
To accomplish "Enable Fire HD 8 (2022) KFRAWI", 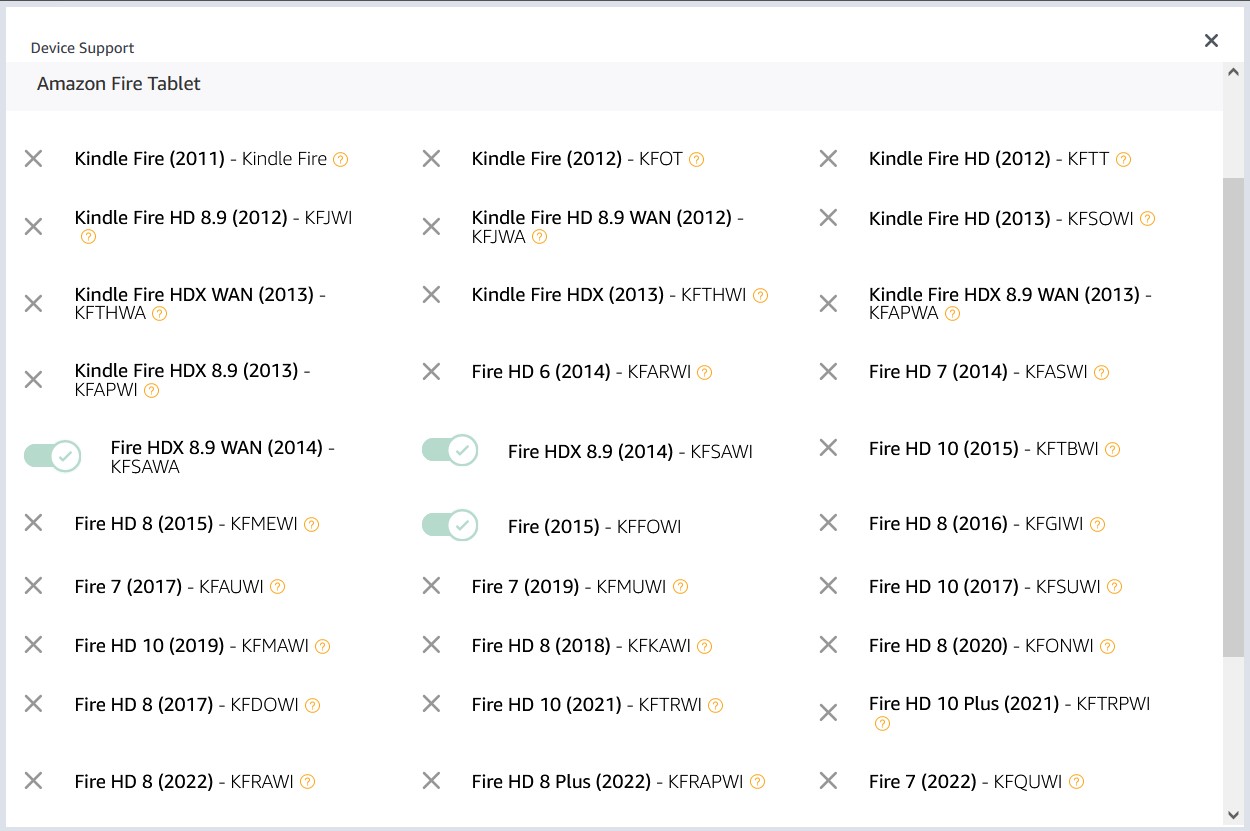I will pos(33,781).
